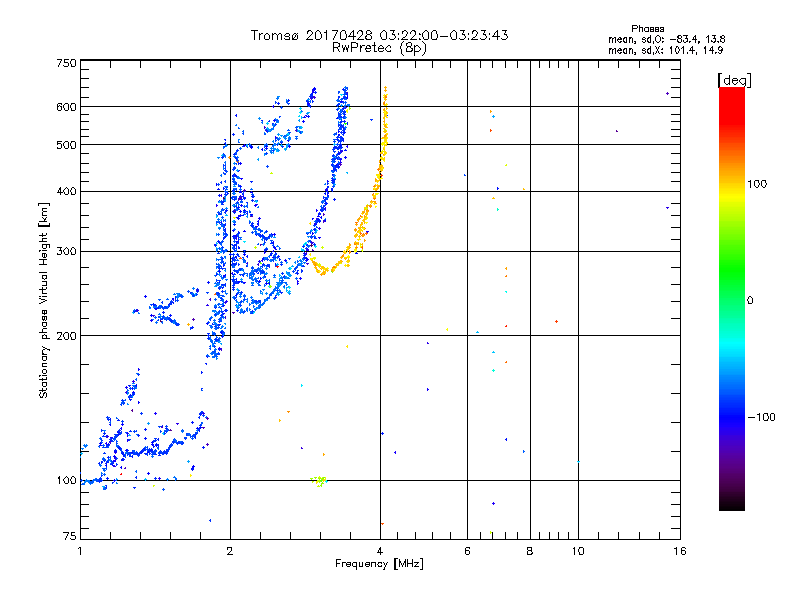This screenshot has width=800, height=600.
Task: Click the 'mean, sd,X: 101.4, 14.9' text
Action: click(665, 50)
